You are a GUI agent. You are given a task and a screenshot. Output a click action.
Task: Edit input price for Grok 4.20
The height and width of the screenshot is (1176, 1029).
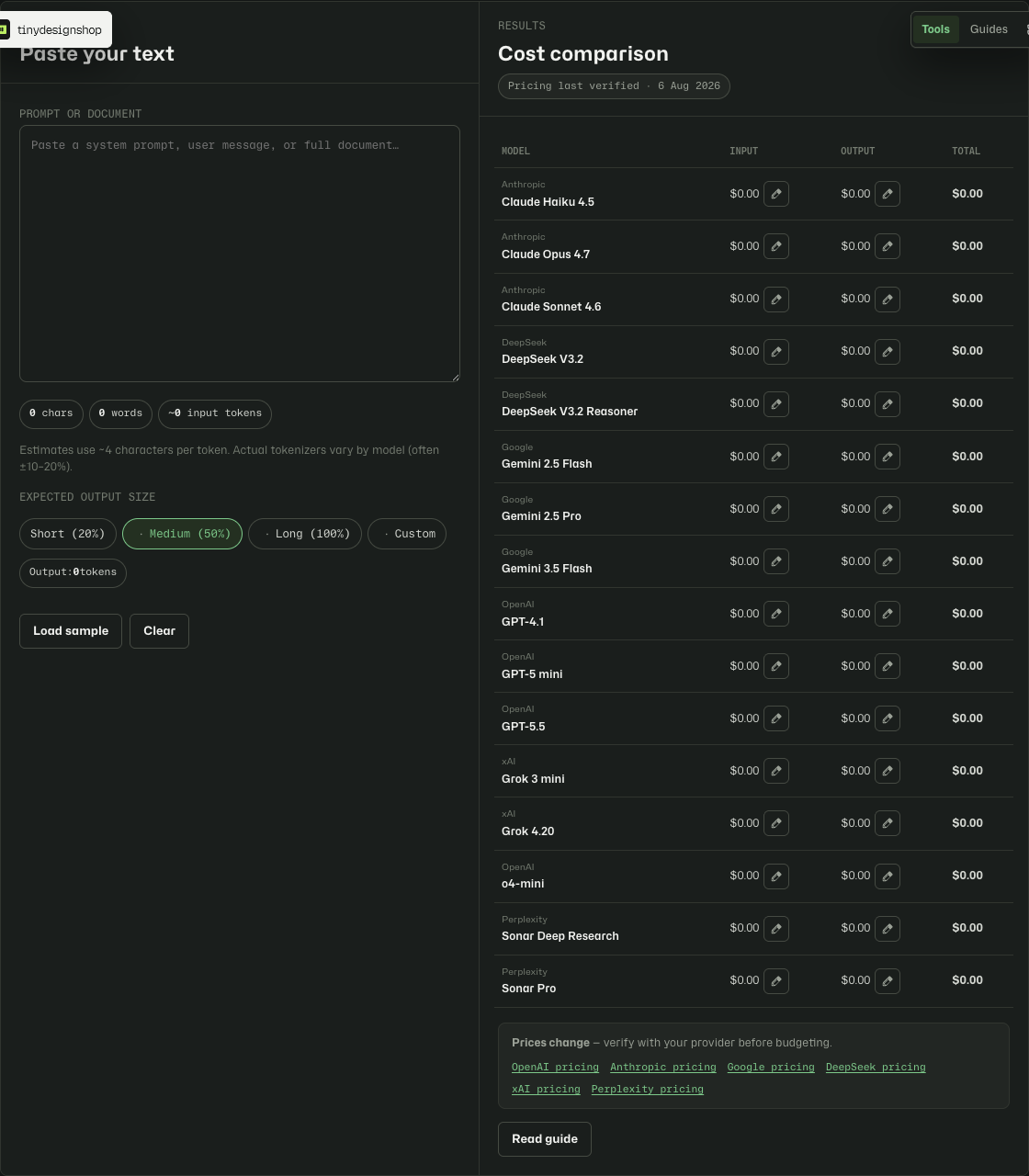[x=776, y=823]
